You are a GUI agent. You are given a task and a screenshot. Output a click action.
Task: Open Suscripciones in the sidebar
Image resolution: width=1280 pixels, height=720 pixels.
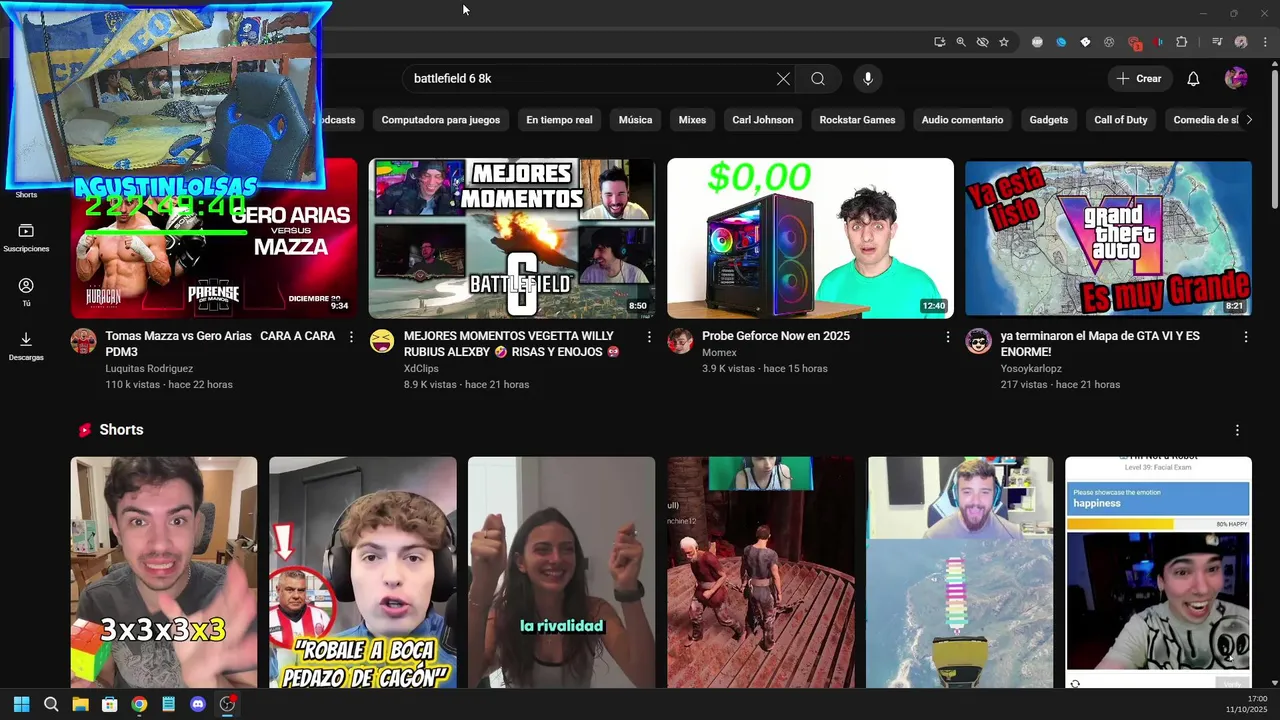pos(26,237)
